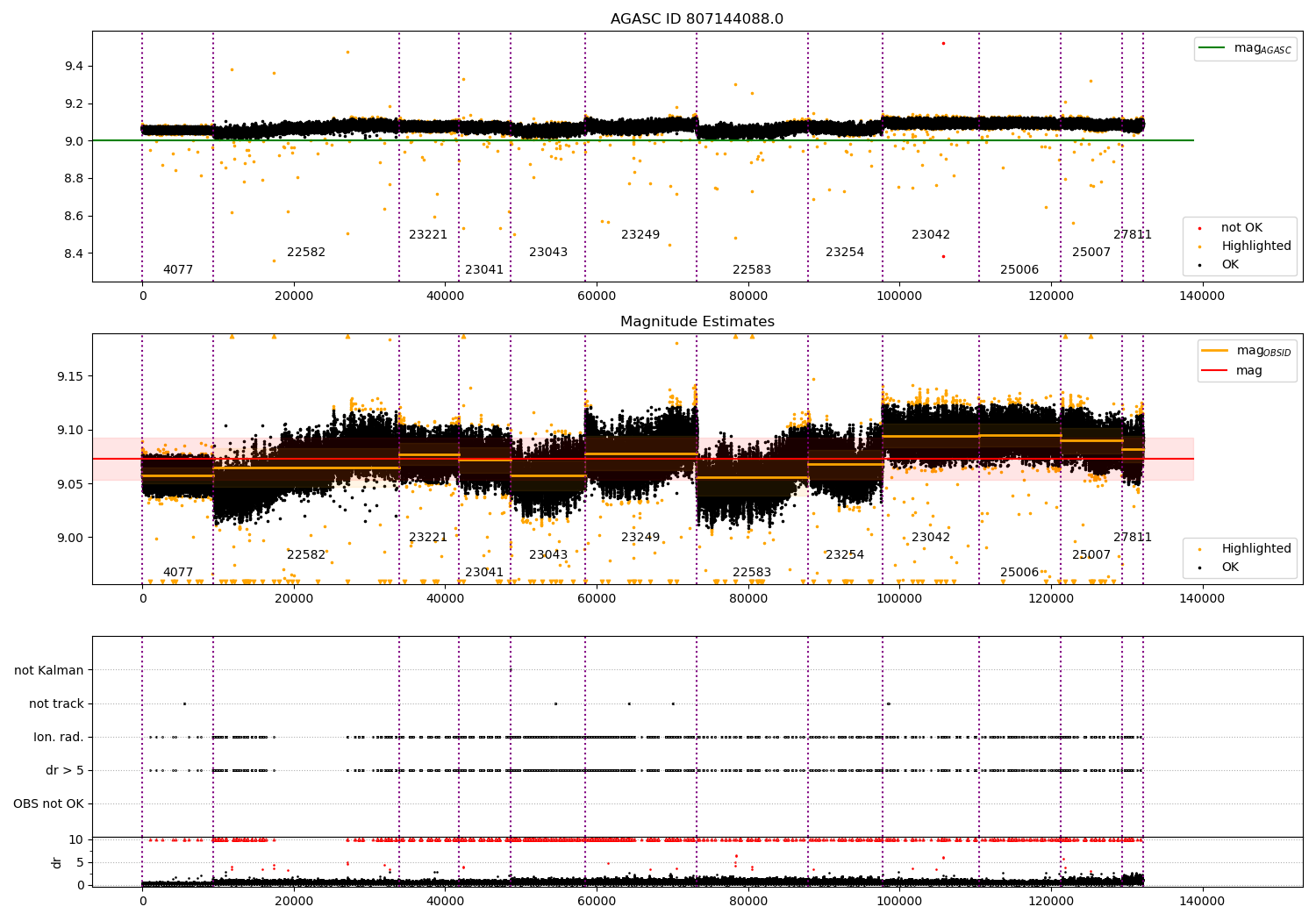1316x921 pixels.
Task: Click the 'OBS not OK' row label
Action: pyautogui.click(x=48, y=803)
